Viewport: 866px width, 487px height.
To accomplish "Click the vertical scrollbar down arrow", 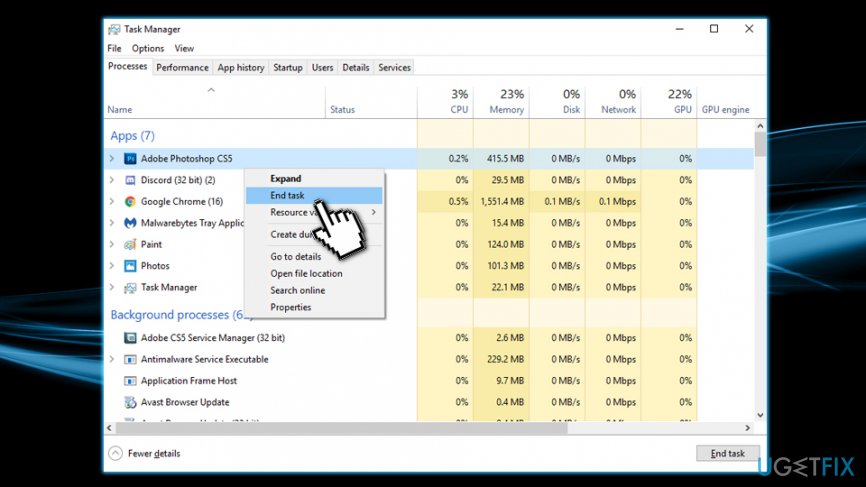I will [x=760, y=415].
